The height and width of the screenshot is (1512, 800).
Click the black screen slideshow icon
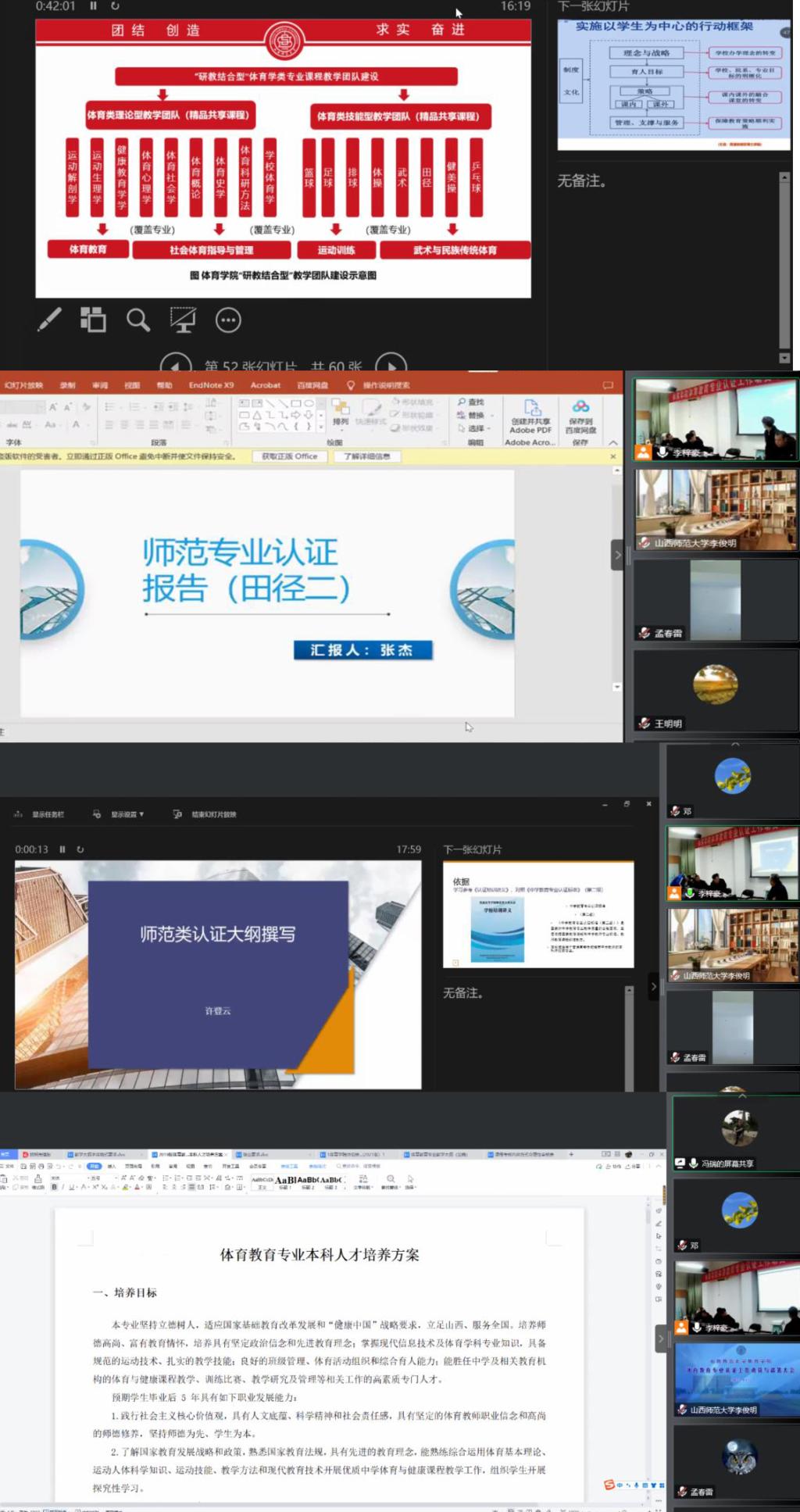click(183, 320)
